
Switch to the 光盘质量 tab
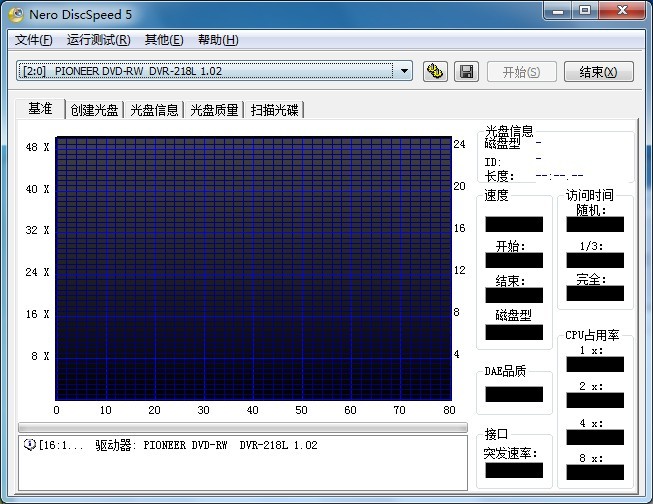215,110
